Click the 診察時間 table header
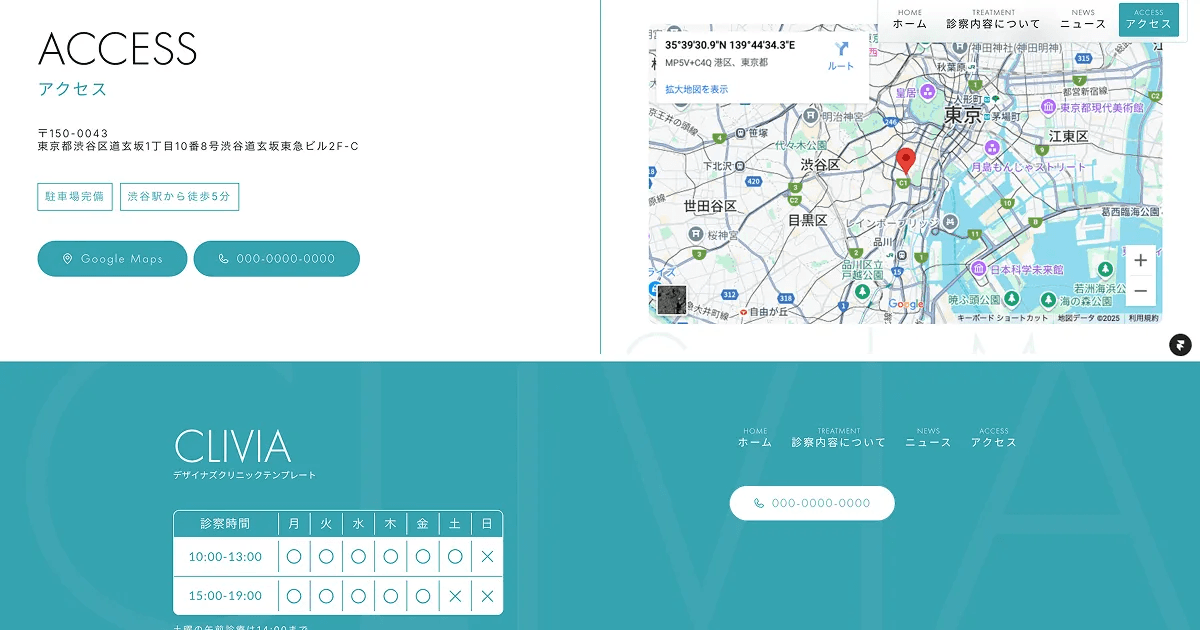Viewport: 1200px width, 630px height. click(x=225, y=523)
